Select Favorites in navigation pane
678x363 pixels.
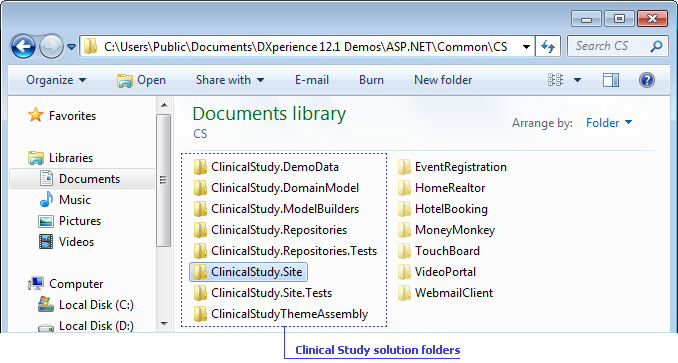[62, 115]
